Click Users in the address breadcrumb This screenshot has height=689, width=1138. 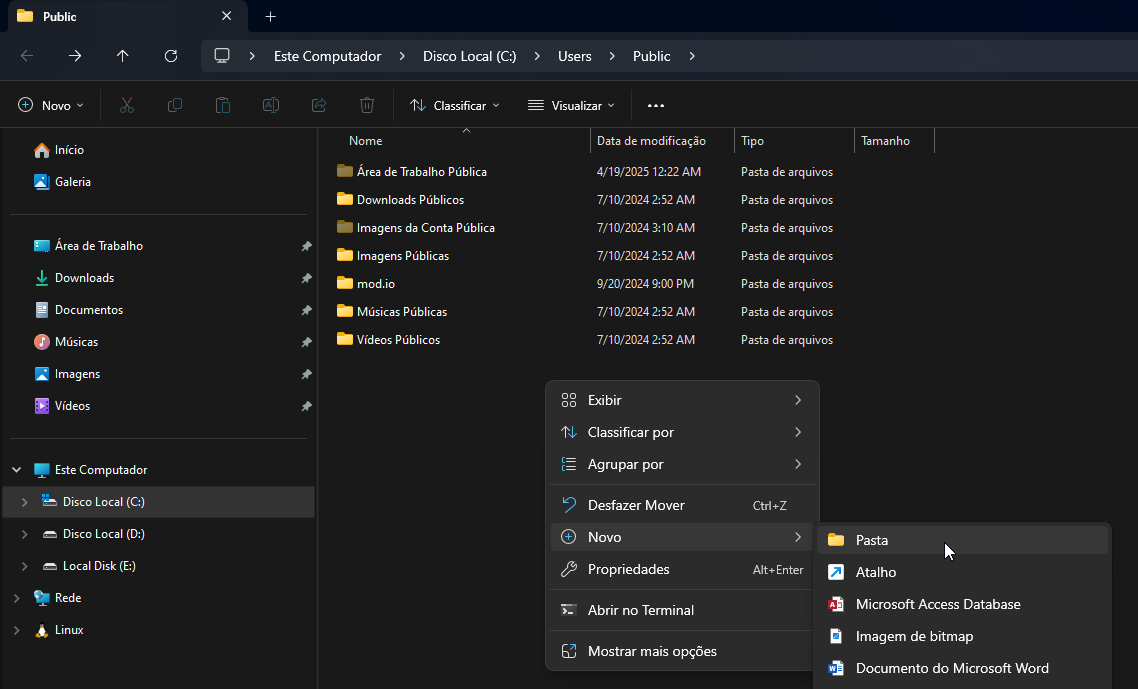coord(575,56)
